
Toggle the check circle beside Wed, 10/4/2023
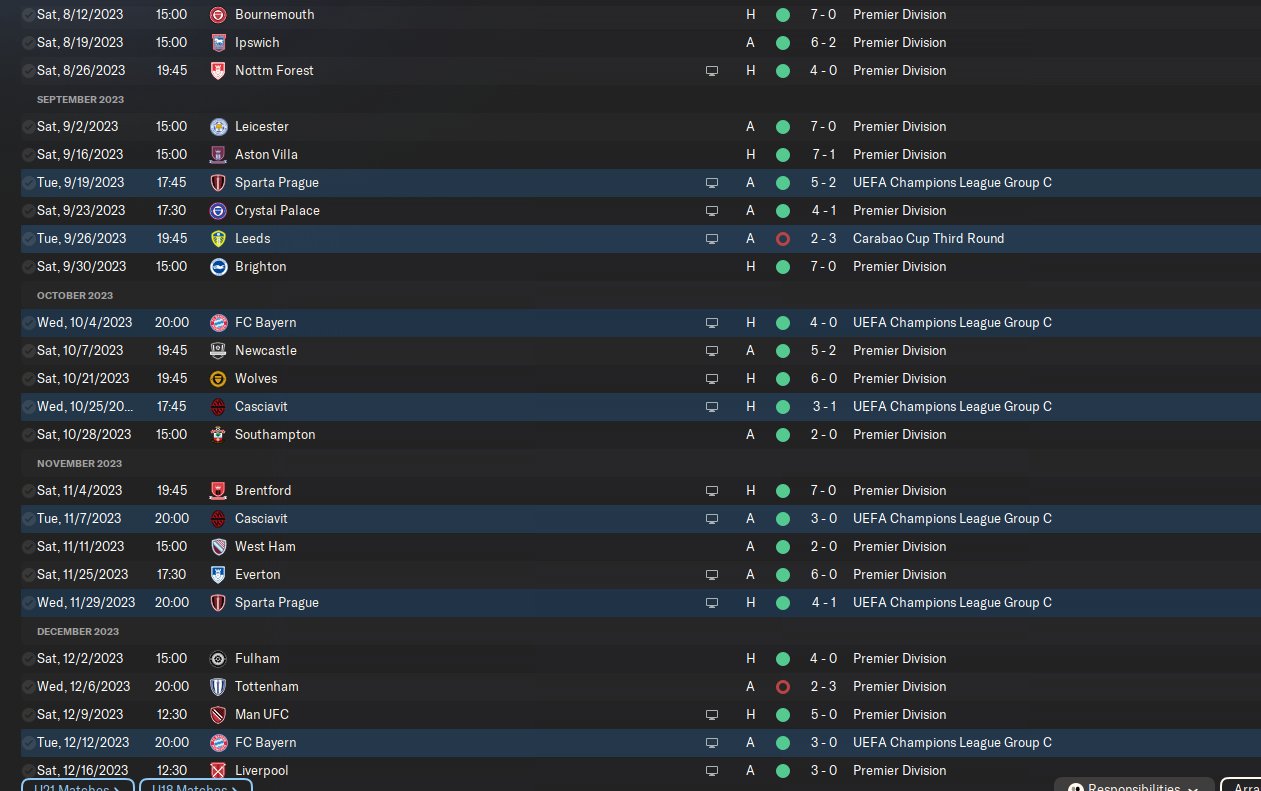point(28,323)
